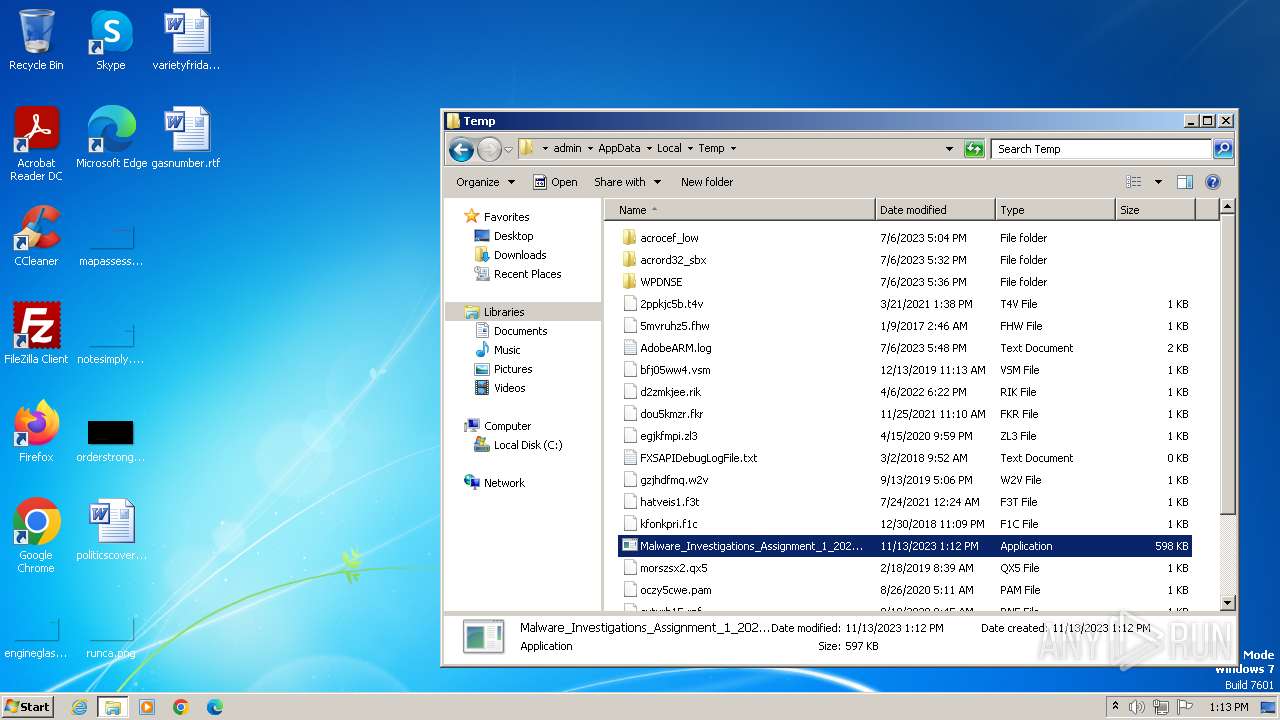Show hidden tray icons arrow

click(x=1115, y=707)
